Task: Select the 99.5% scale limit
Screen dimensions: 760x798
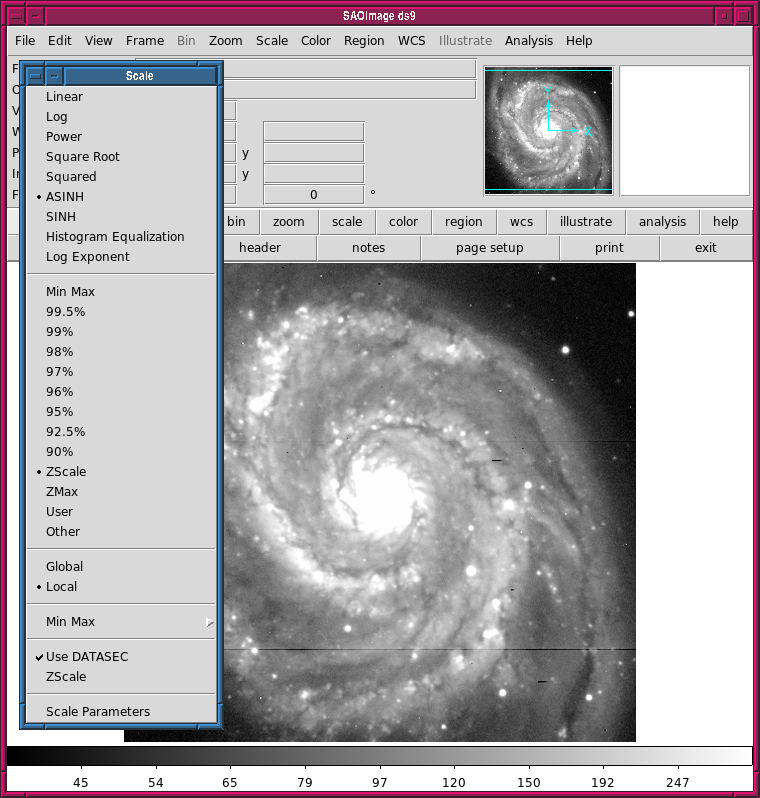Action: tap(65, 312)
